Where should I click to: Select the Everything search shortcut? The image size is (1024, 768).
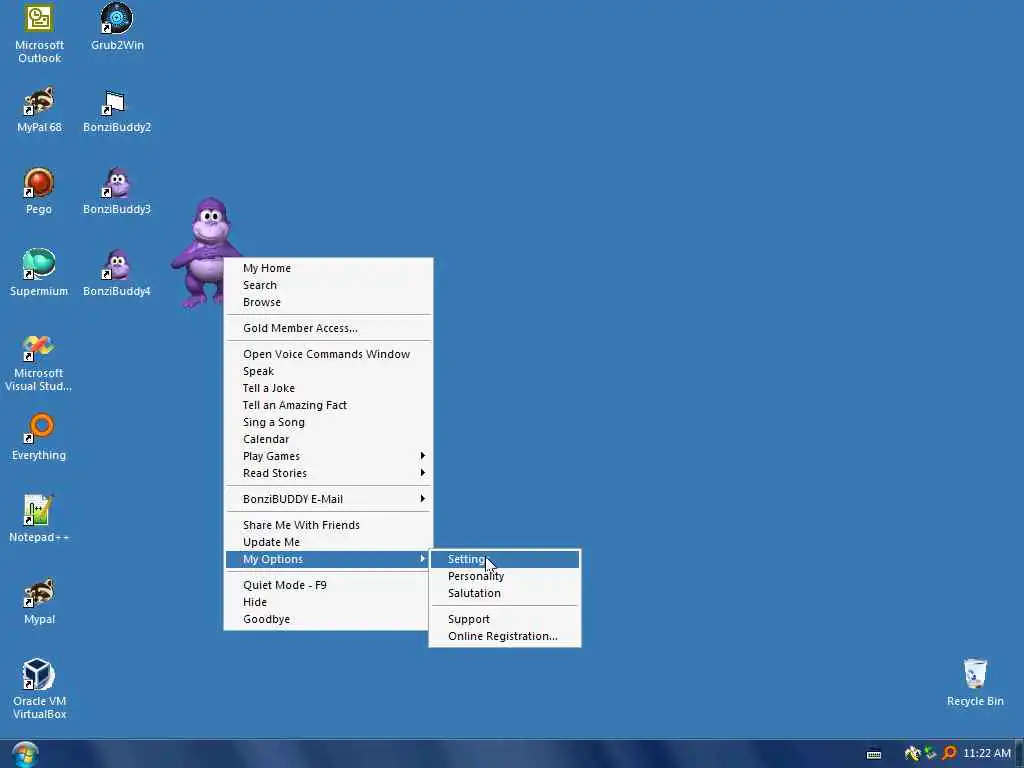coord(39,437)
